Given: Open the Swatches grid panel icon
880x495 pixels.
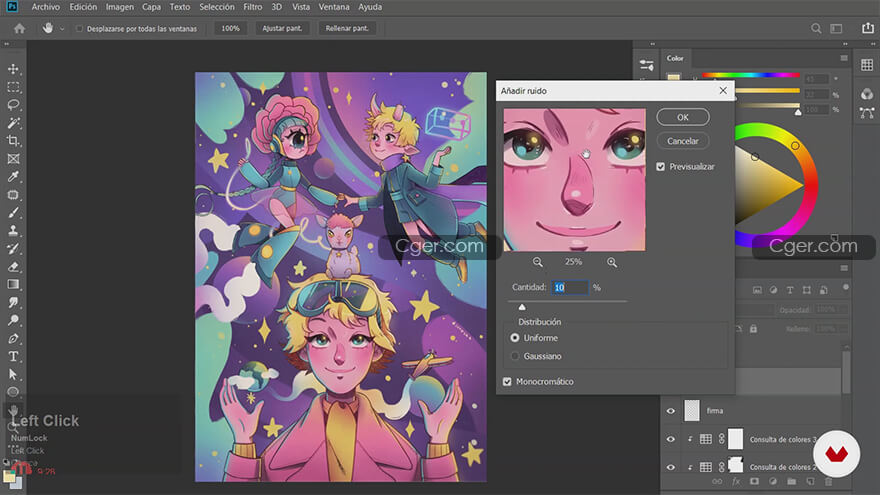Looking at the screenshot, I should (867, 65).
